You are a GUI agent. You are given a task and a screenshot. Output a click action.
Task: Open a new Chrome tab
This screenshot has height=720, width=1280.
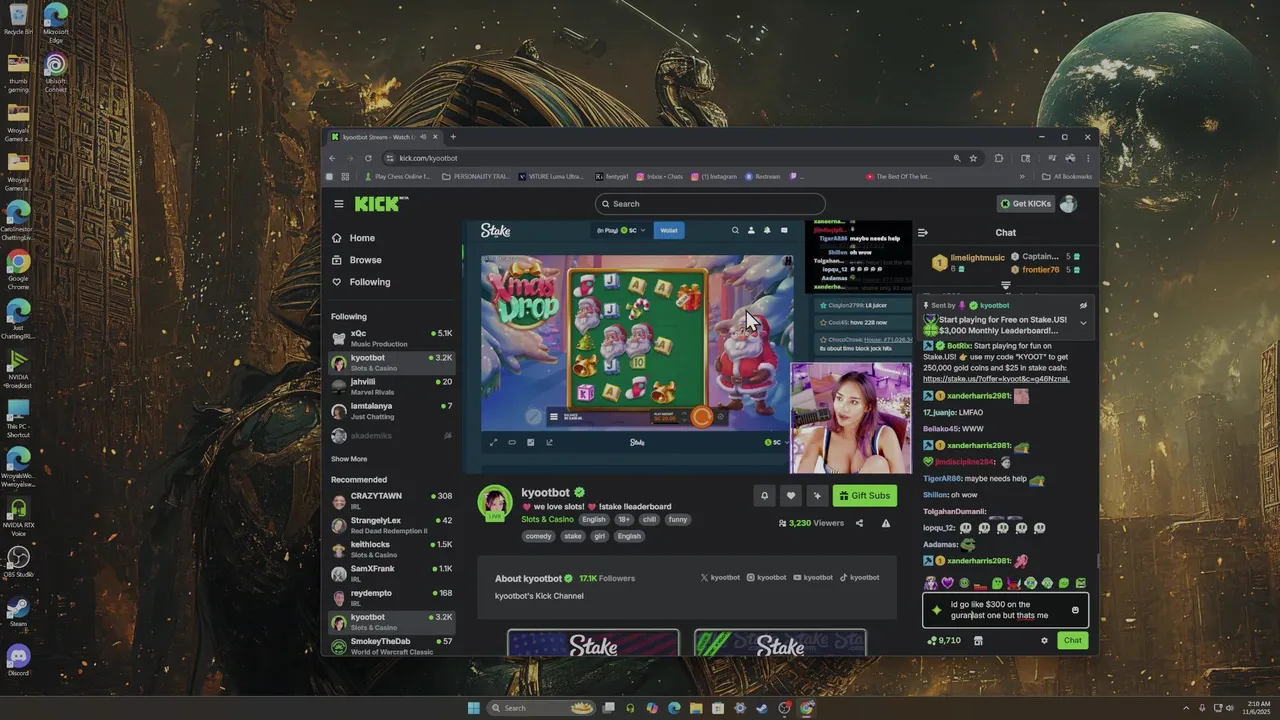coord(453,137)
